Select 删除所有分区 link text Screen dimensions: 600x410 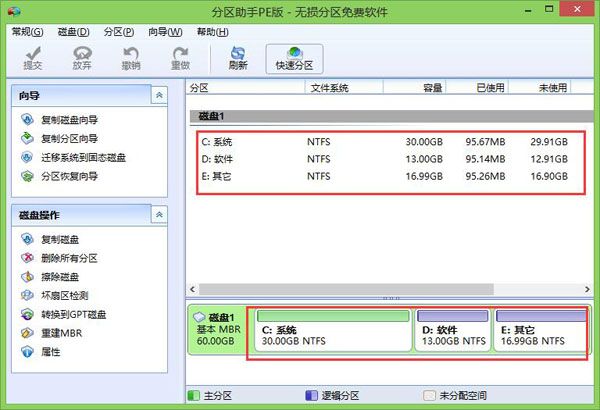69,258
